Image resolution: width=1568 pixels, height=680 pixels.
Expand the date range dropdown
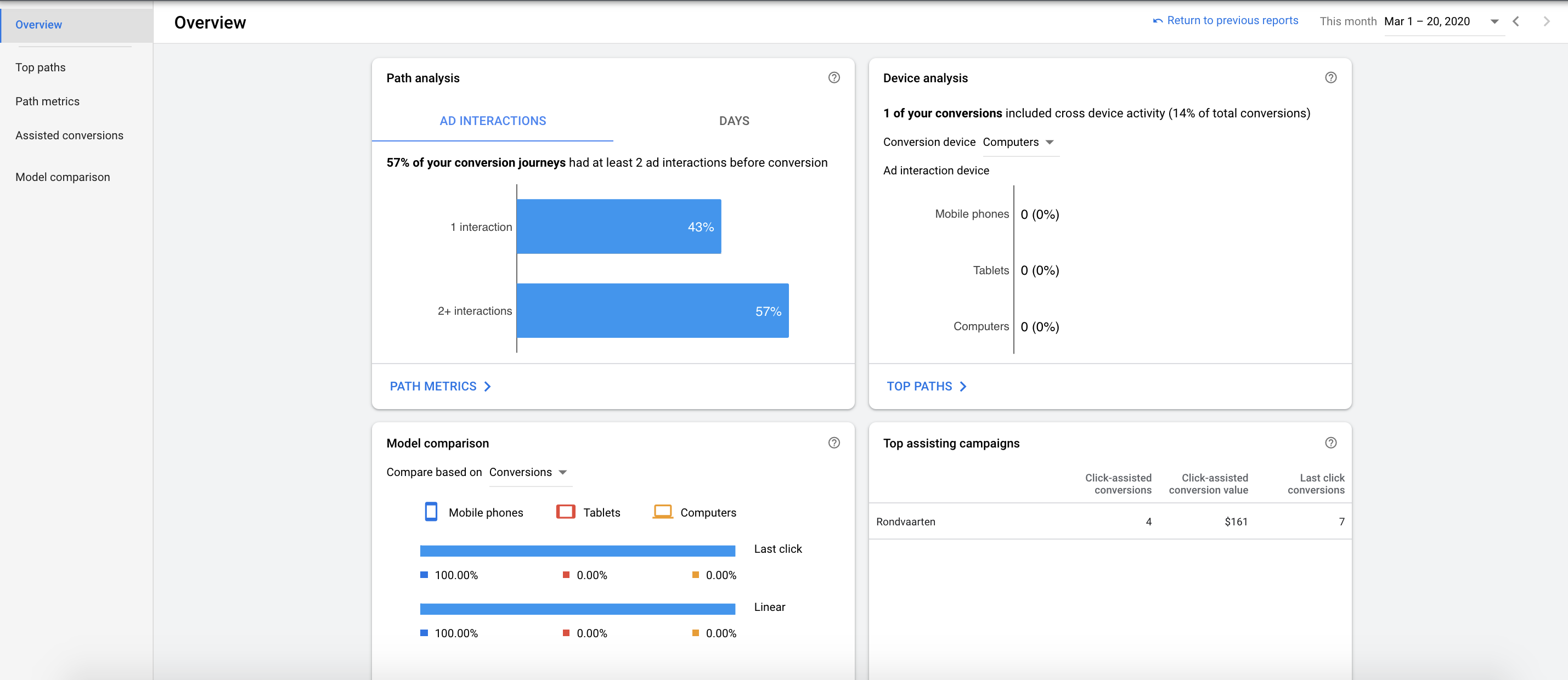(1494, 21)
